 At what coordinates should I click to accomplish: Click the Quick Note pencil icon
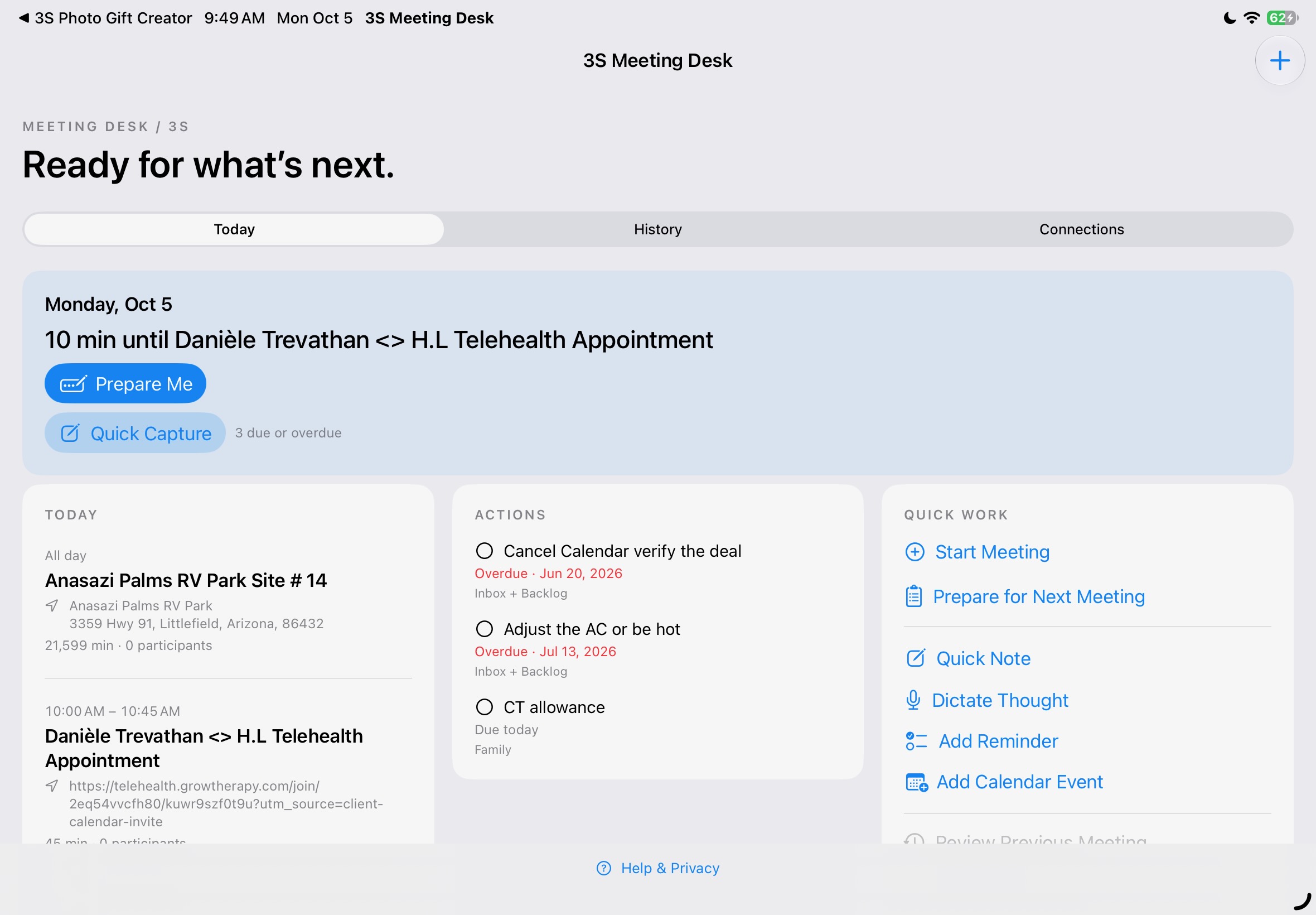[x=916, y=658]
